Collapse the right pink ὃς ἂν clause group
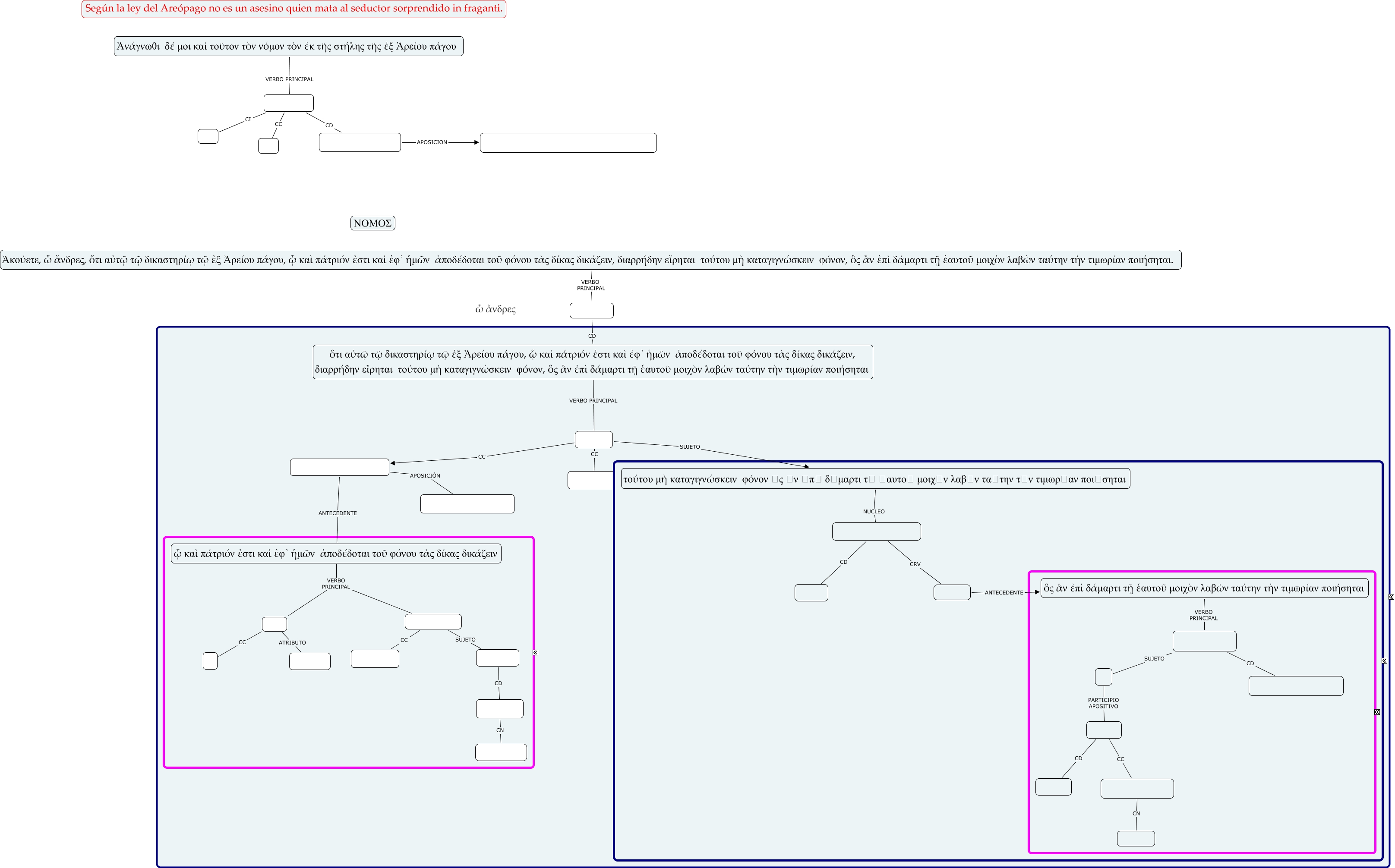Screen dimensions: 1395x868 [1376, 712]
